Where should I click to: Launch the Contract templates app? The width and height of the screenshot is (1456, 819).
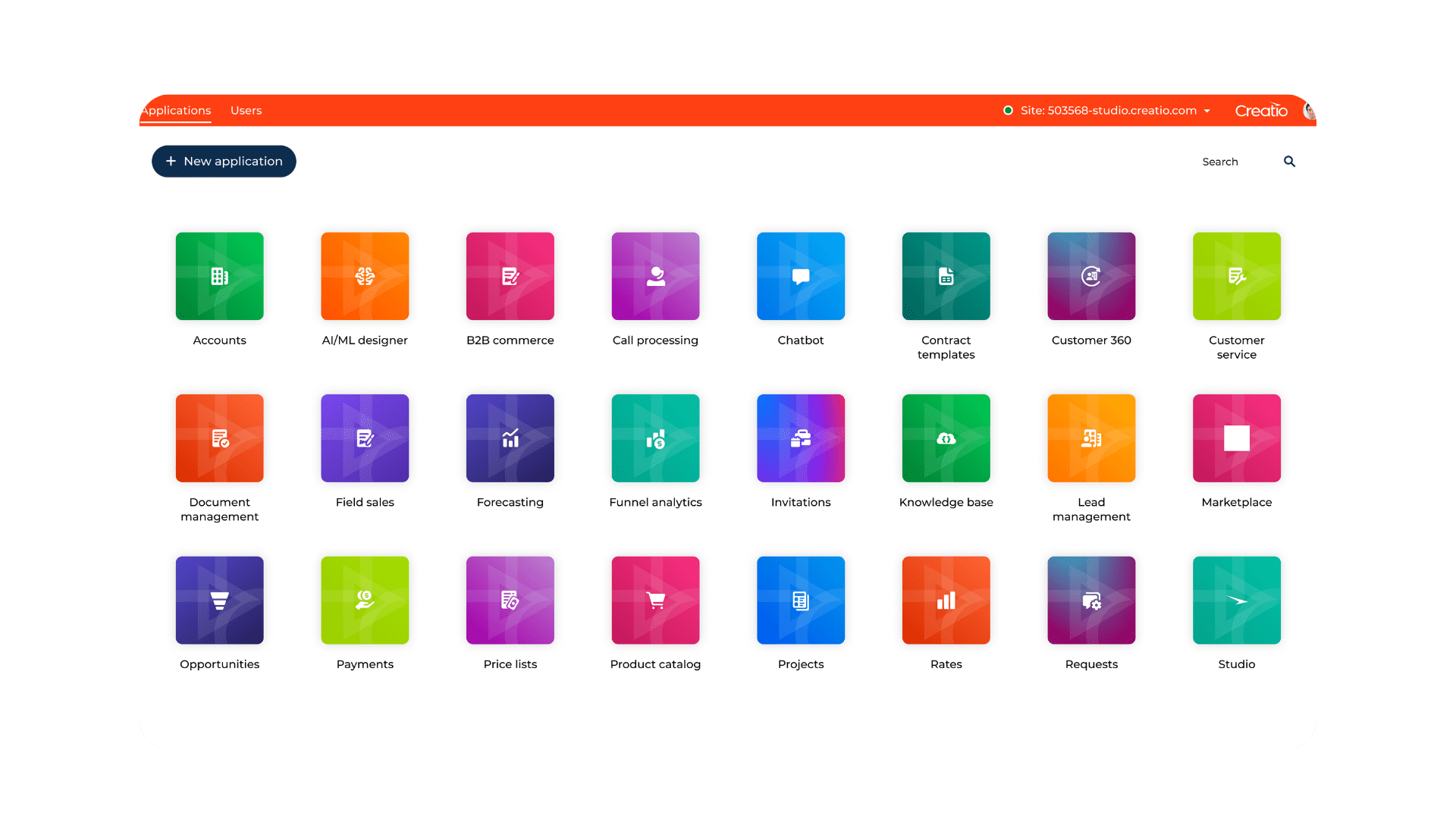946,276
